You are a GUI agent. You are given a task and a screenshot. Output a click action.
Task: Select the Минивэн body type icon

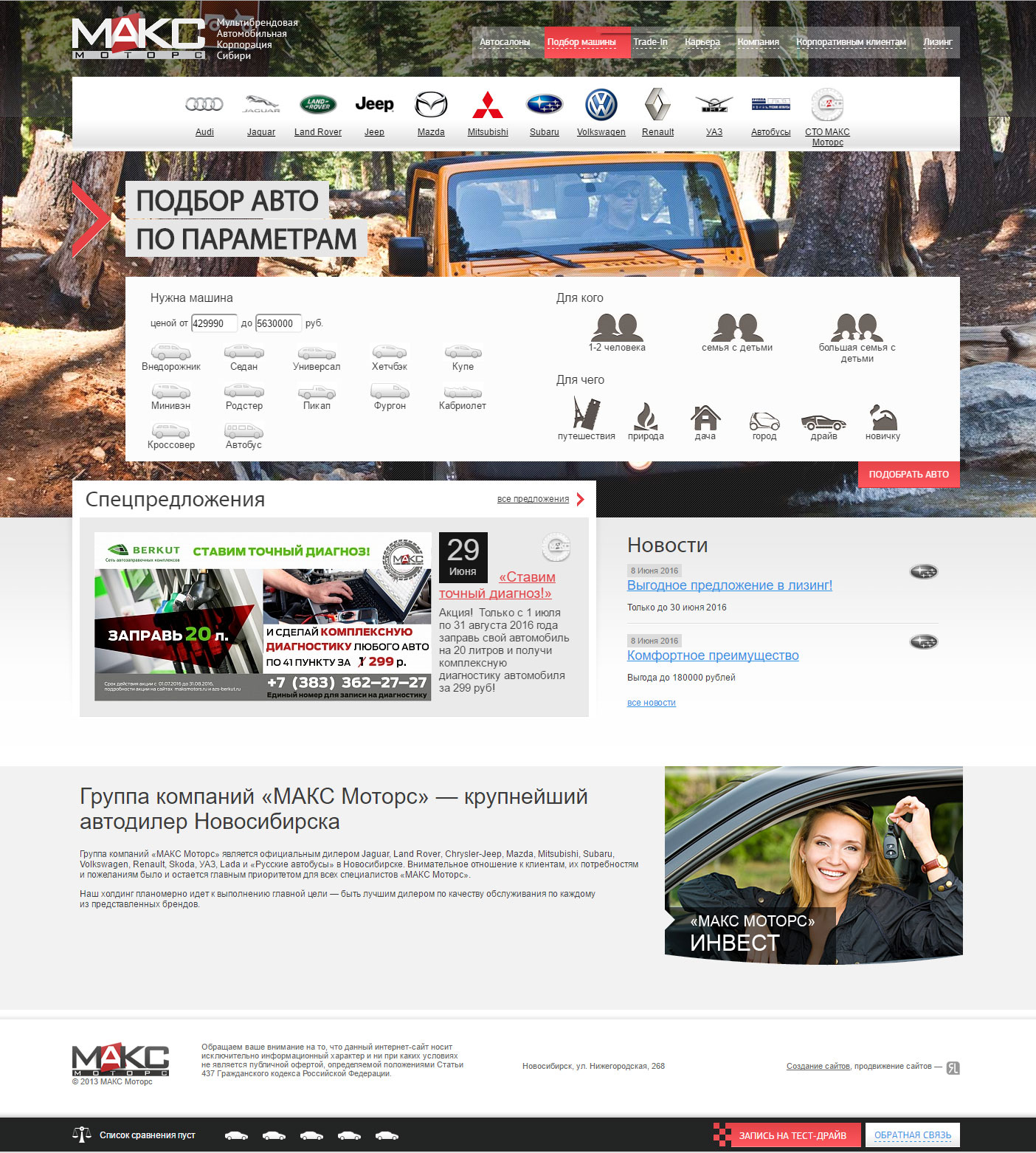tap(171, 390)
